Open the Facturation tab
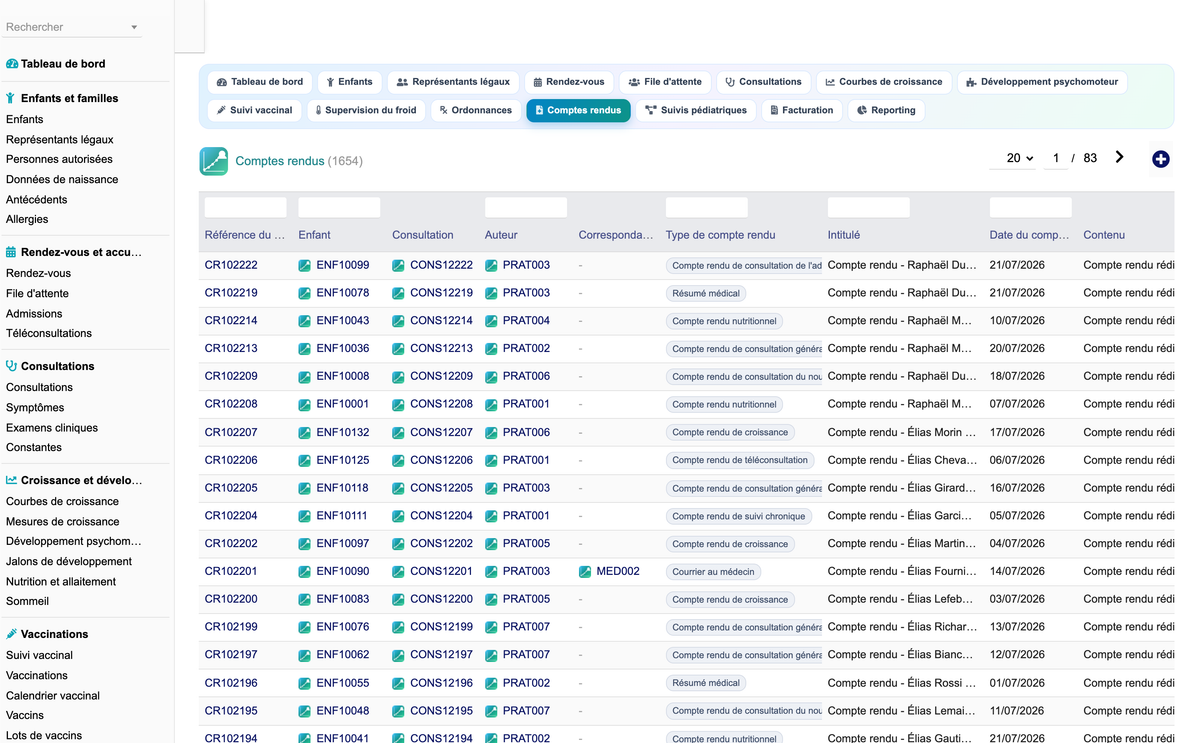 [802, 110]
